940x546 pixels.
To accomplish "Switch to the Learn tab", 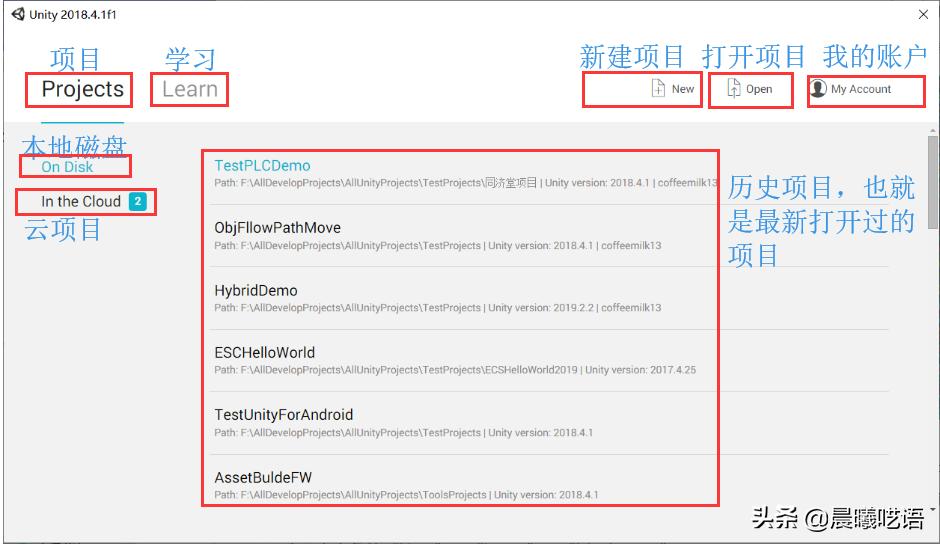I will tap(190, 89).
